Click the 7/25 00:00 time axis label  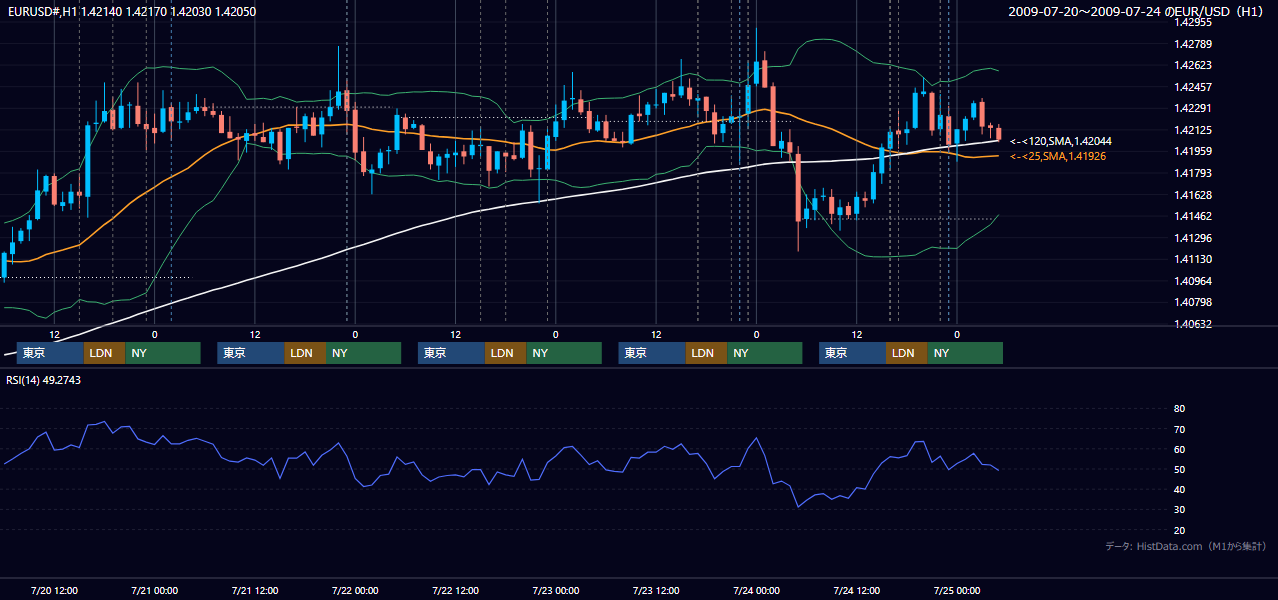coord(957,590)
